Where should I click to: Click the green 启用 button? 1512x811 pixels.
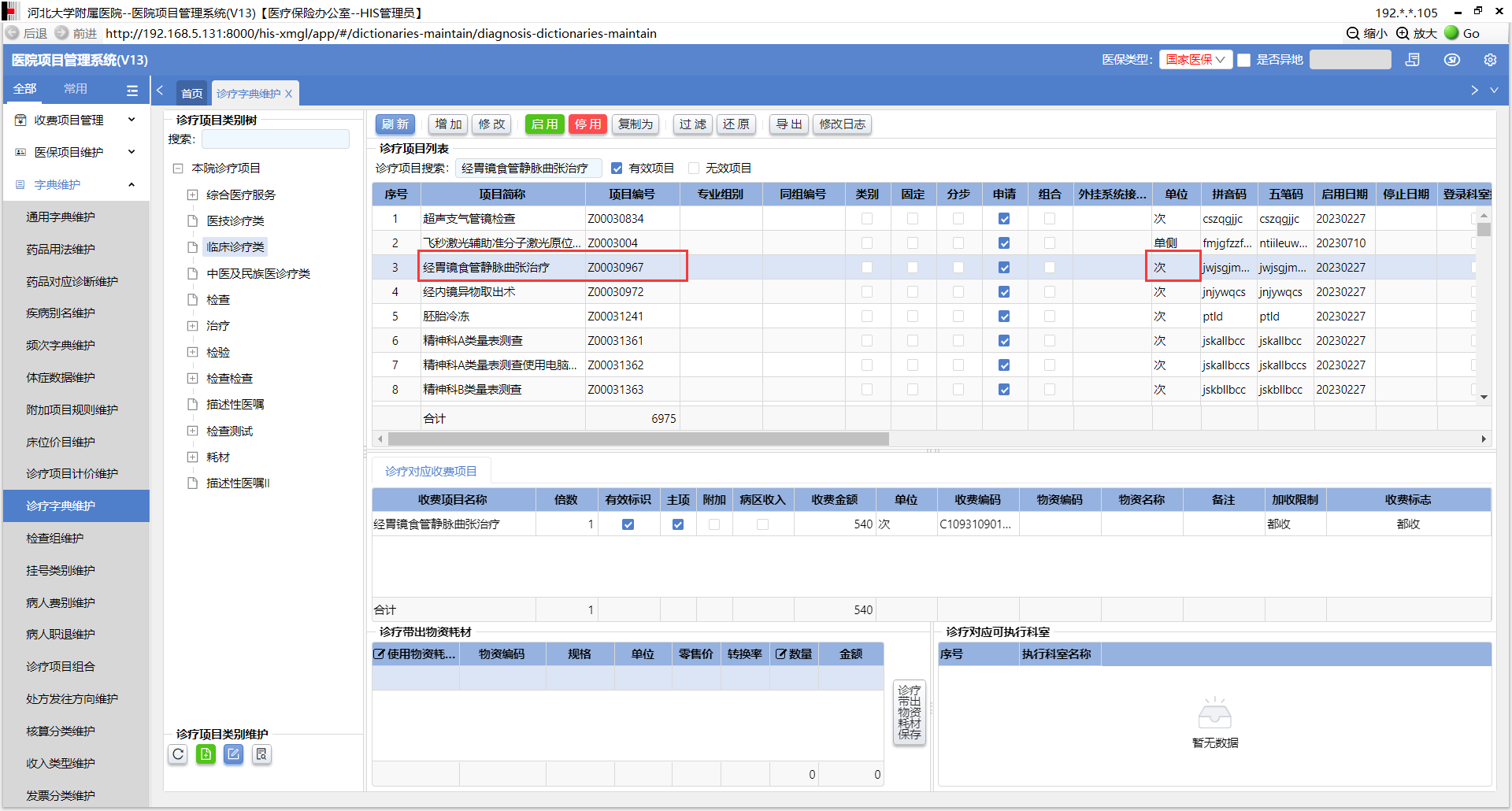coord(545,124)
